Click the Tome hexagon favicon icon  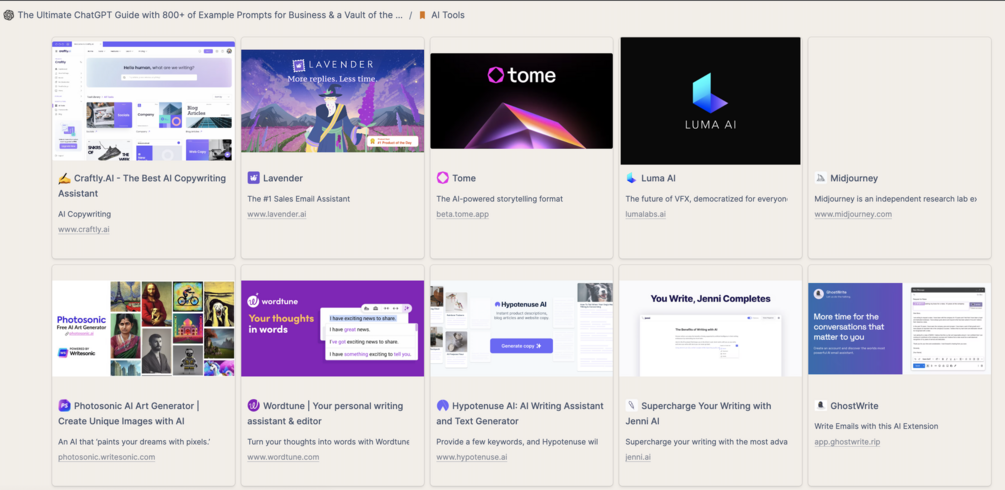coord(442,178)
